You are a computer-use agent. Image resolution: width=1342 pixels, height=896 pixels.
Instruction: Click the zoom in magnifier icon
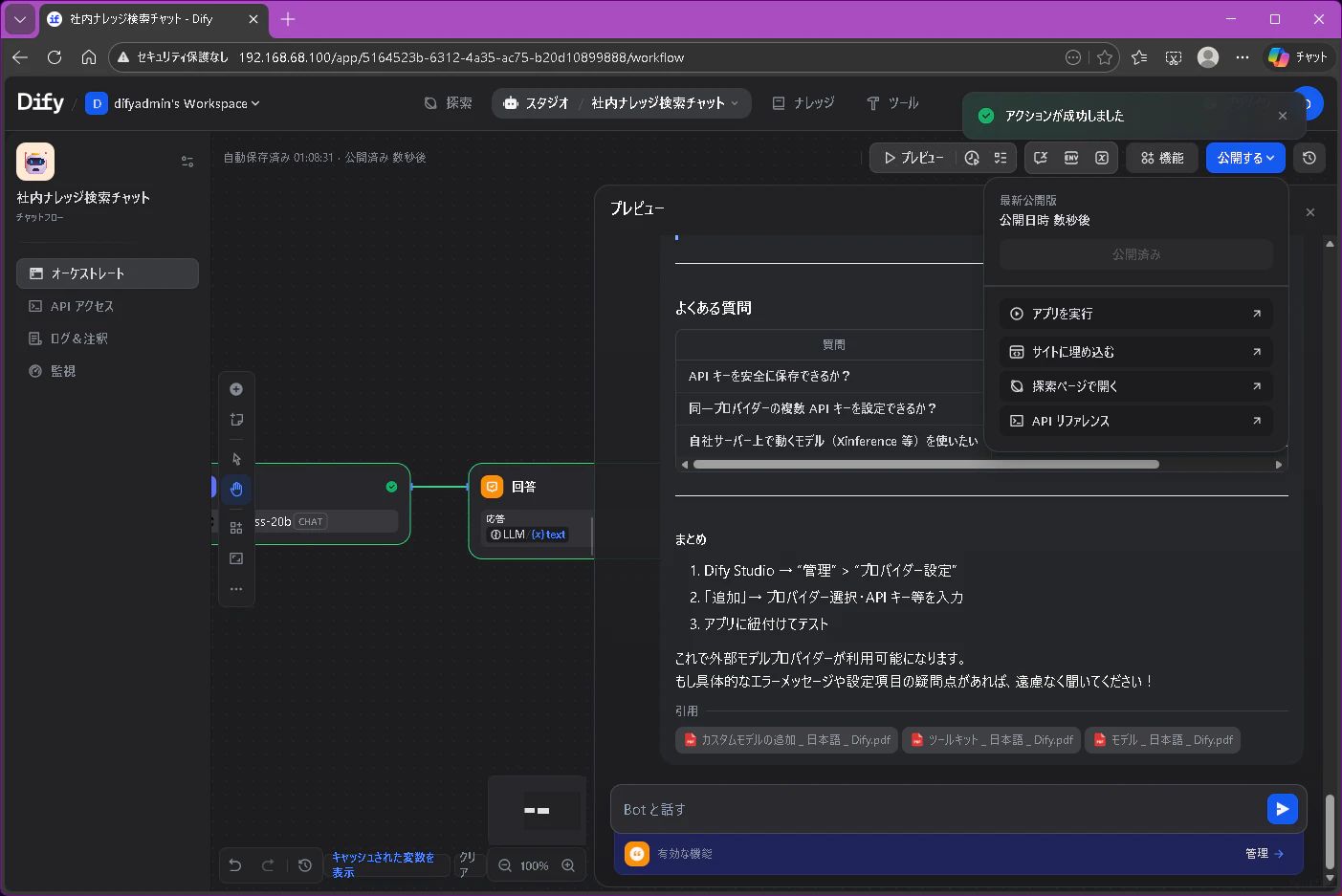click(x=568, y=865)
